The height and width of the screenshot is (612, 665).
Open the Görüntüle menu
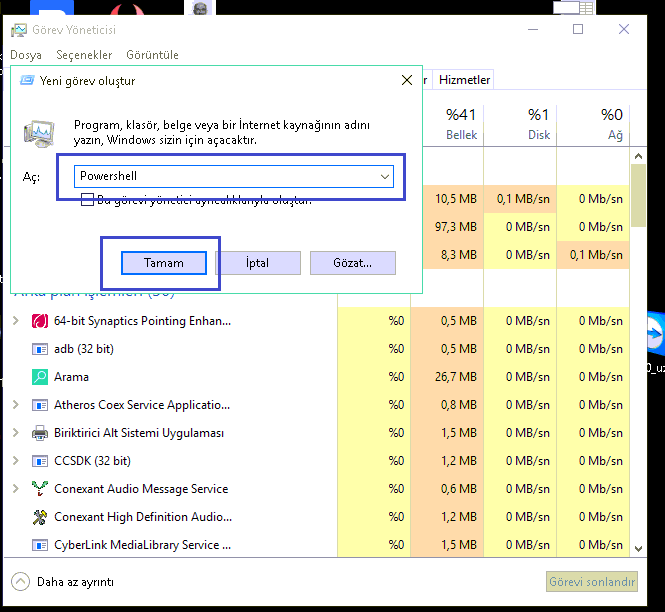click(x=152, y=55)
